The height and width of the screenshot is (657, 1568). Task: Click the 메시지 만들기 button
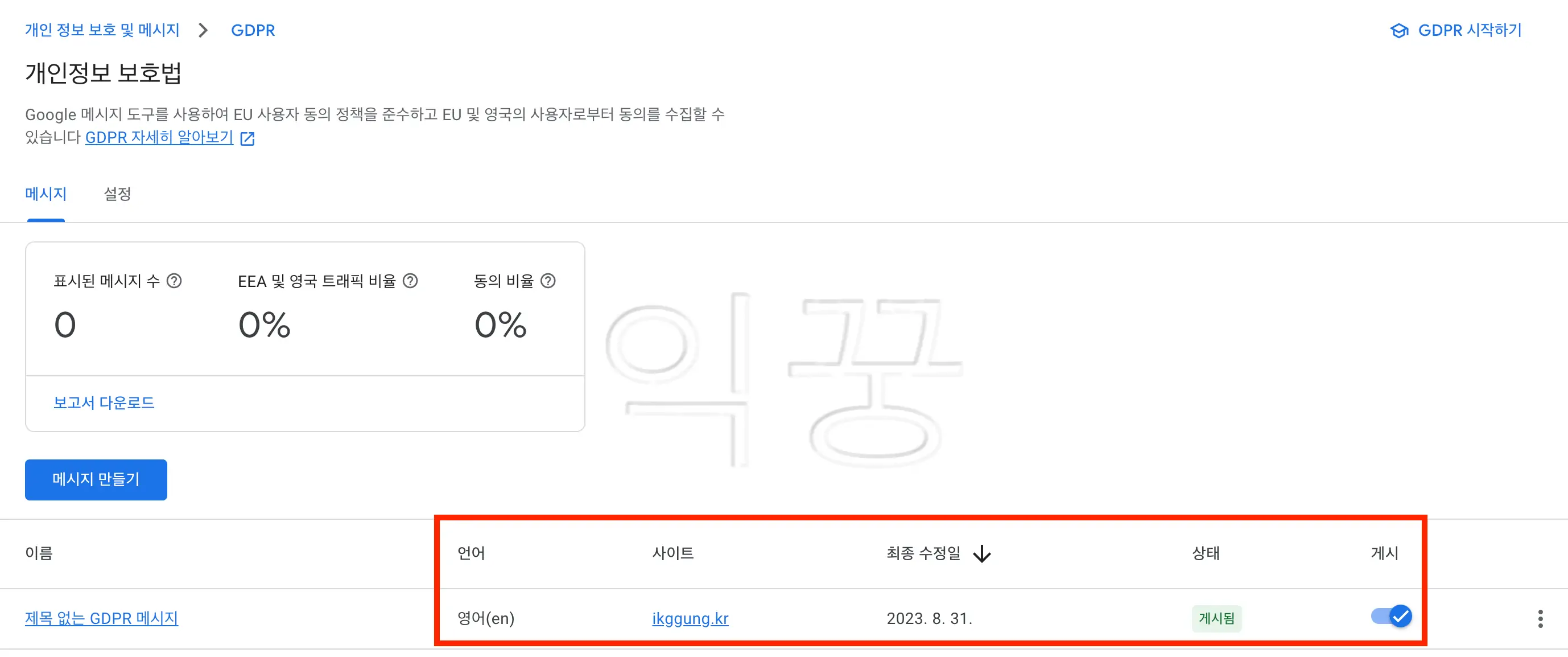(95, 479)
